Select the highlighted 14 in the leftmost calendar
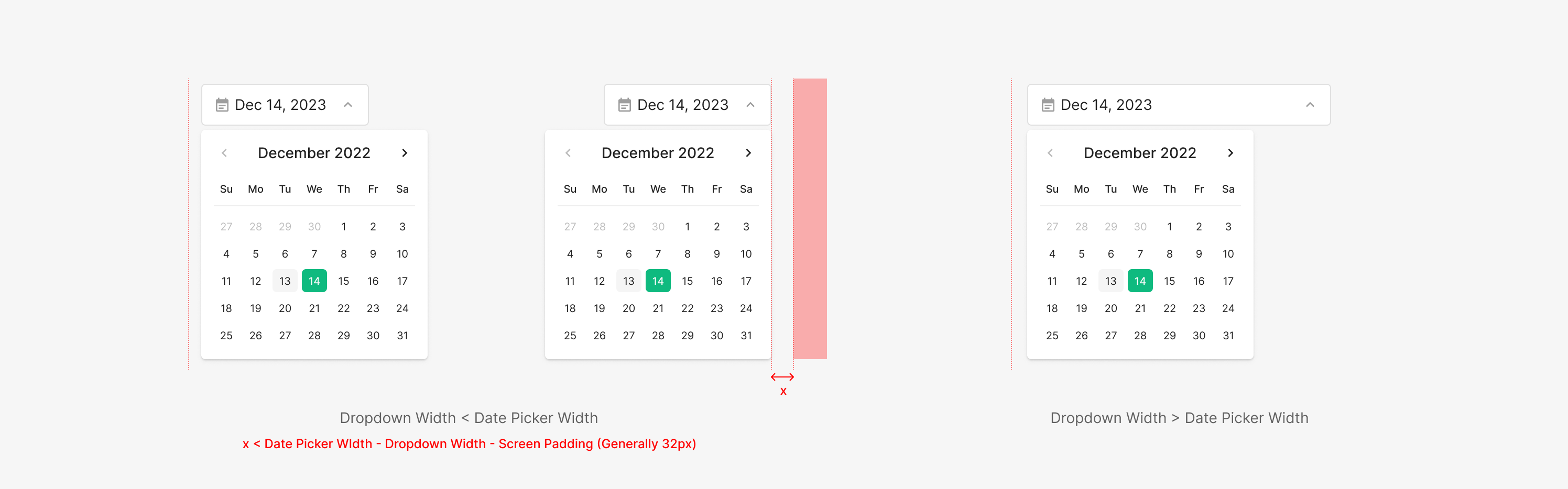The width and height of the screenshot is (1568, 489). 314,281
